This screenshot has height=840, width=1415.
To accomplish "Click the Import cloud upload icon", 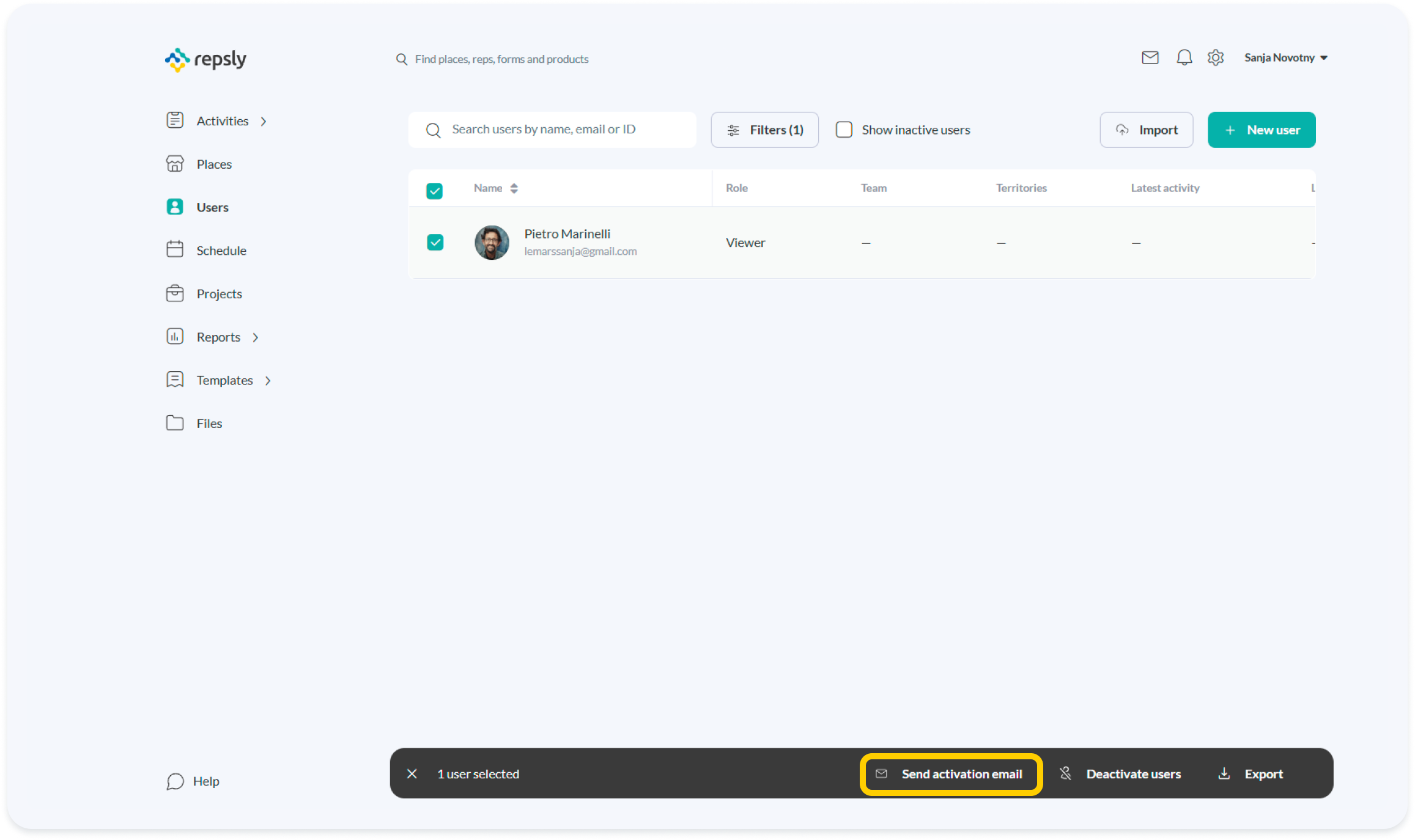I will (x=1122, y=130).
